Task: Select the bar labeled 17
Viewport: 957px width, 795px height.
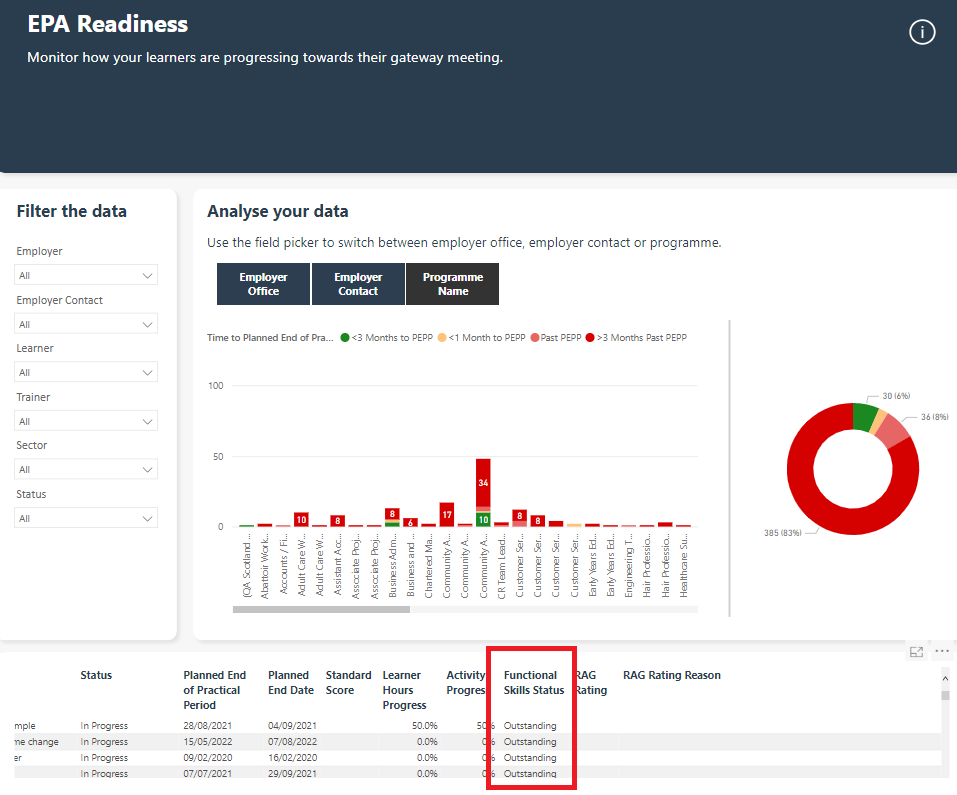Action: pos(447,514)
